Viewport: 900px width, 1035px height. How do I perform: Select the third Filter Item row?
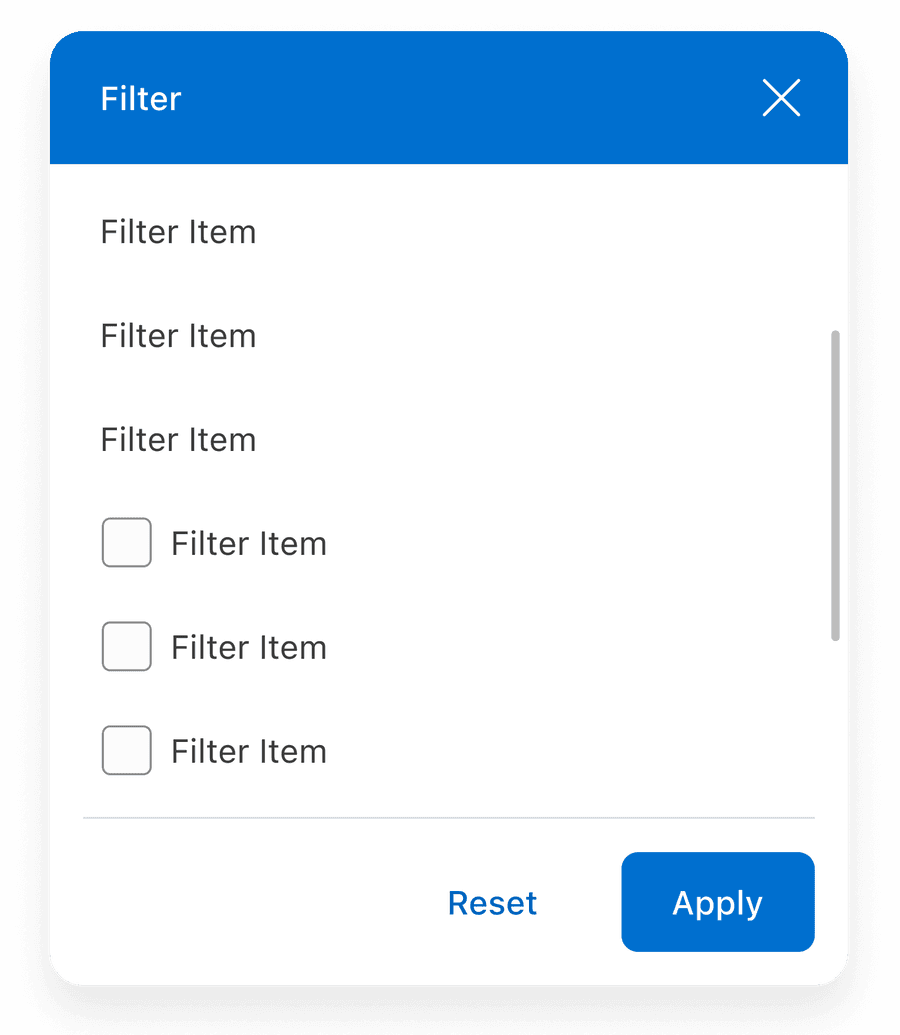pos(178,440)
